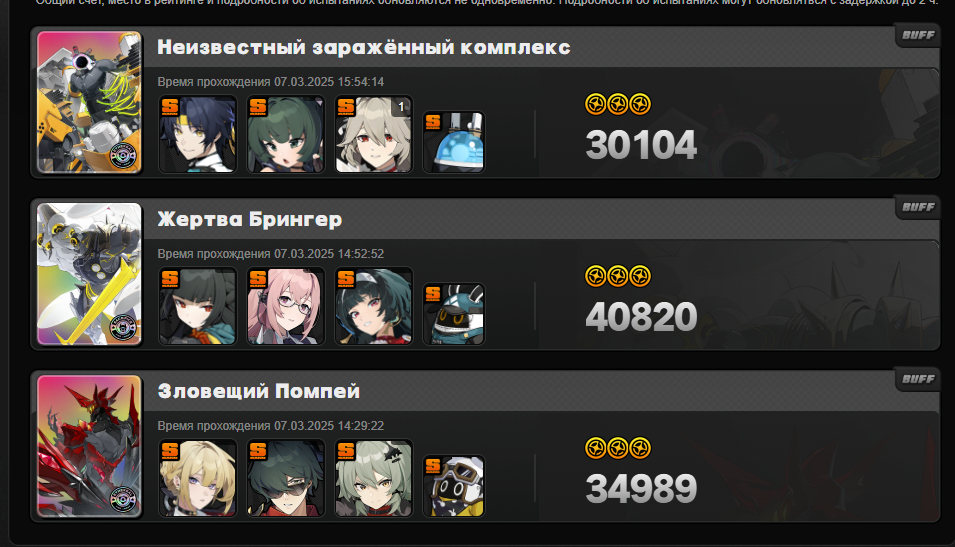955x547 pixels.
Task: Click black-haired red-eyed agent in second team
Action: tap(197, 306)
